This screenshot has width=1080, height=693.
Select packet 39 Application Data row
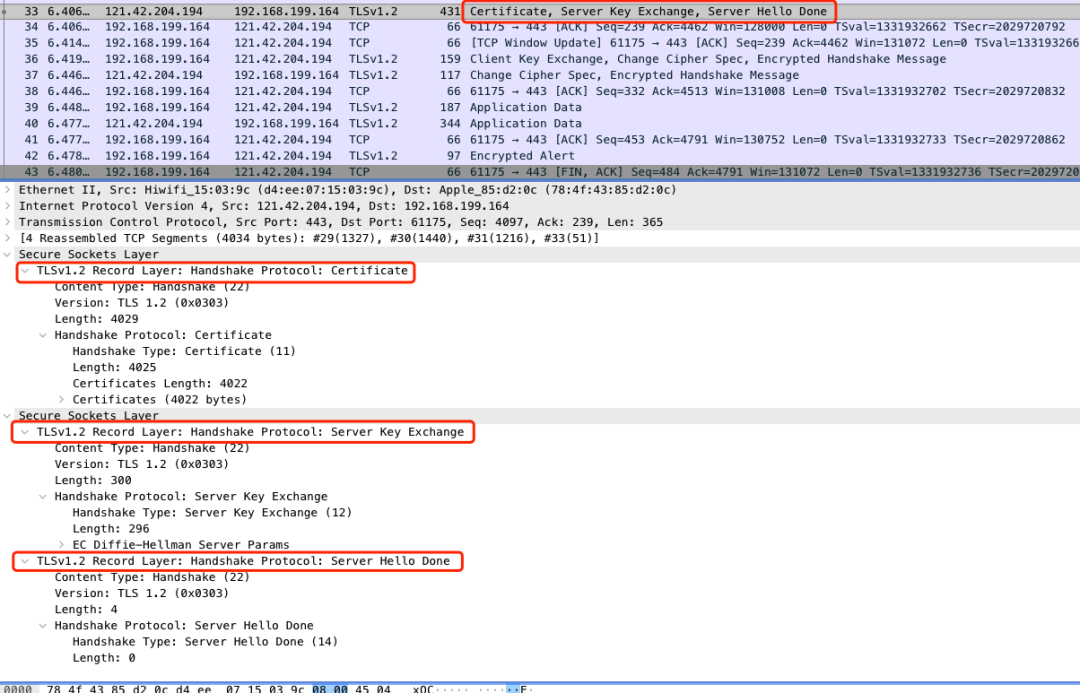click(540, 107)
